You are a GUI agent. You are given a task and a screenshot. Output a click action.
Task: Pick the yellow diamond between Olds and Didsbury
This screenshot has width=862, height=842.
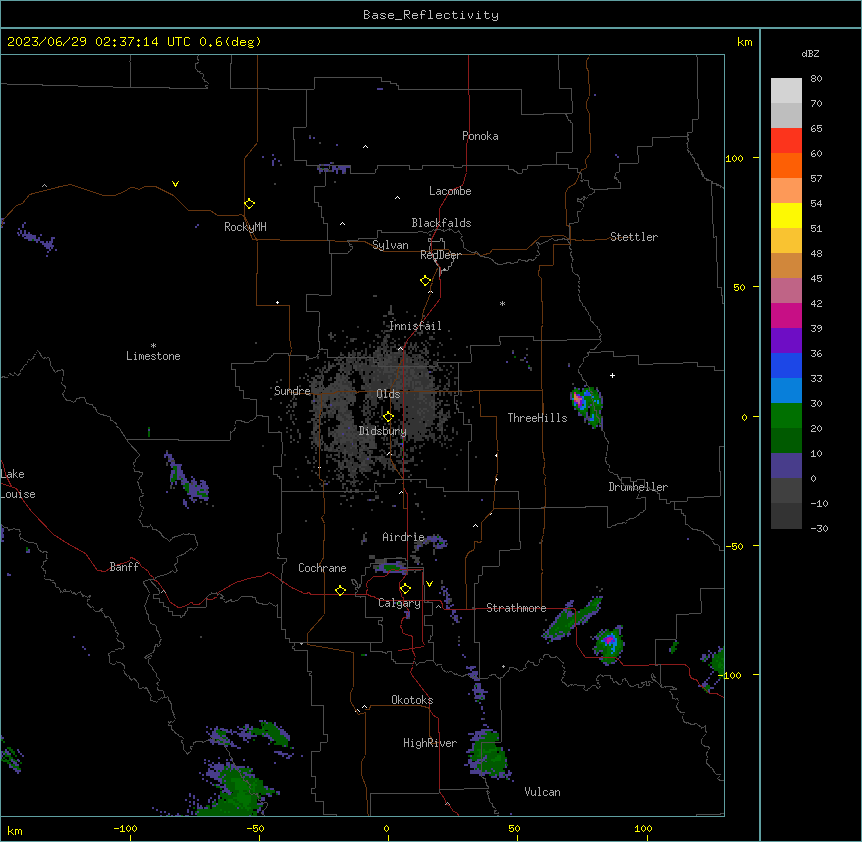(x=388, y=417)
